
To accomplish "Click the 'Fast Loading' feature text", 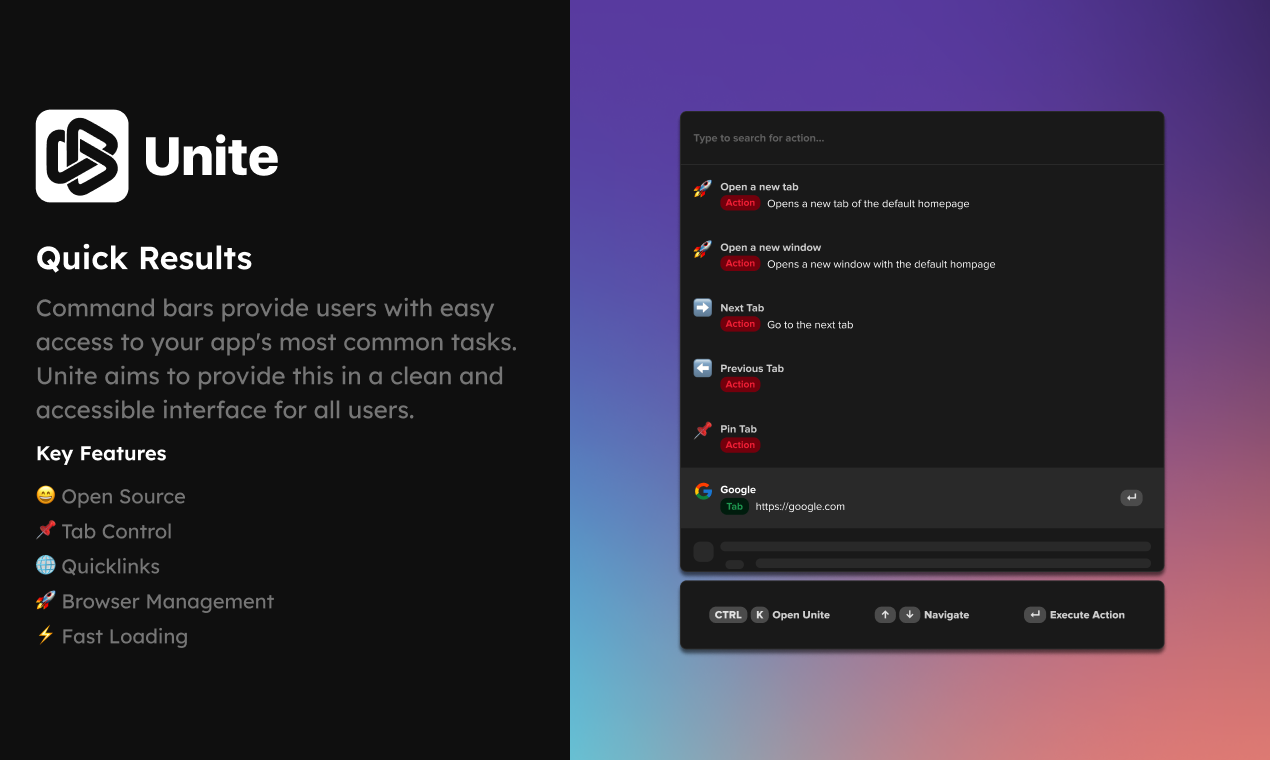I will pyautogui.click(x=124, y=637).
